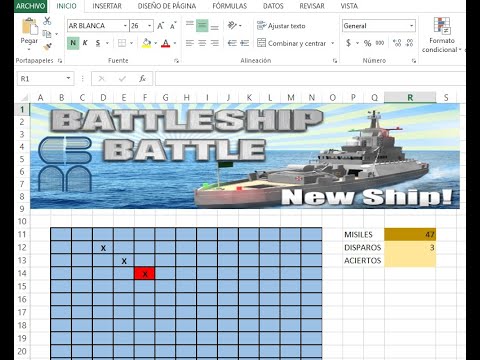Switch to the FÓRMULAS tab
This screenshot has height=360, width=480.
(230, 6)
